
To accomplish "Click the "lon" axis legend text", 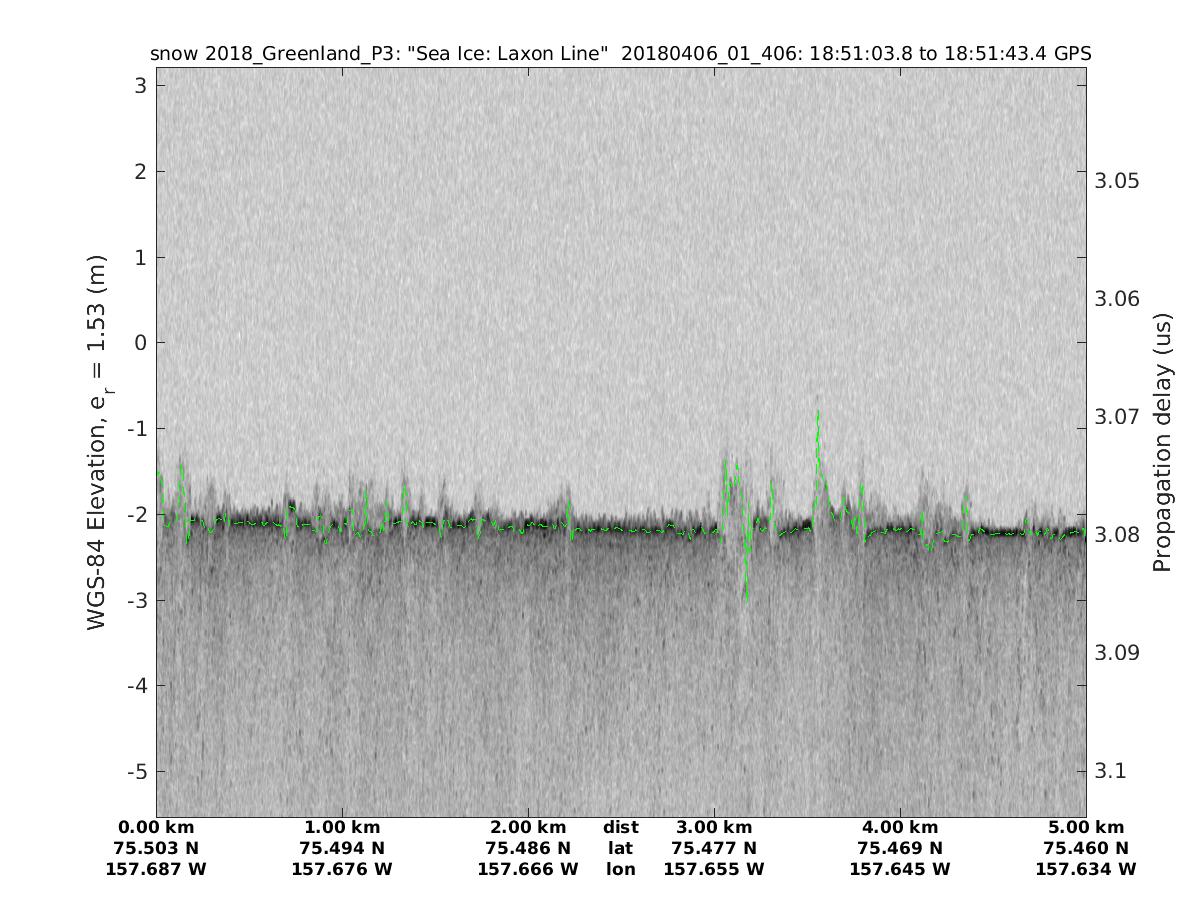I will click(x=620, y=869).
